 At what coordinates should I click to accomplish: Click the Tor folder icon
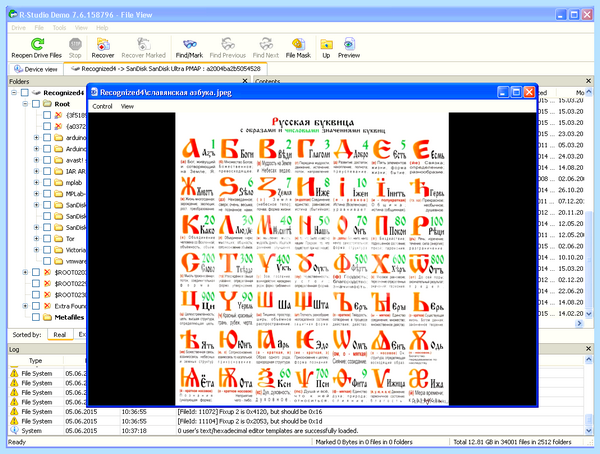point(58,238)
